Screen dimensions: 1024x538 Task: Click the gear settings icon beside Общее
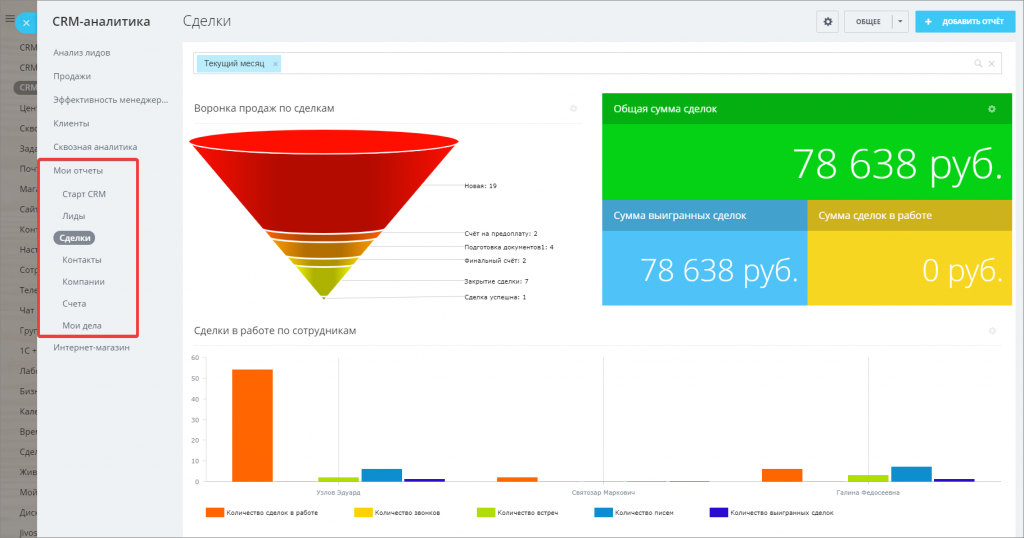coord(827,21)
